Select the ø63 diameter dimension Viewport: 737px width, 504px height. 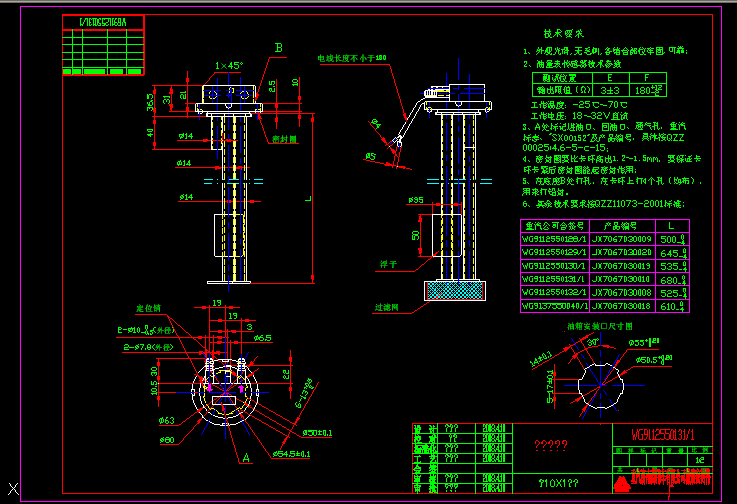[x=167, y=421]
